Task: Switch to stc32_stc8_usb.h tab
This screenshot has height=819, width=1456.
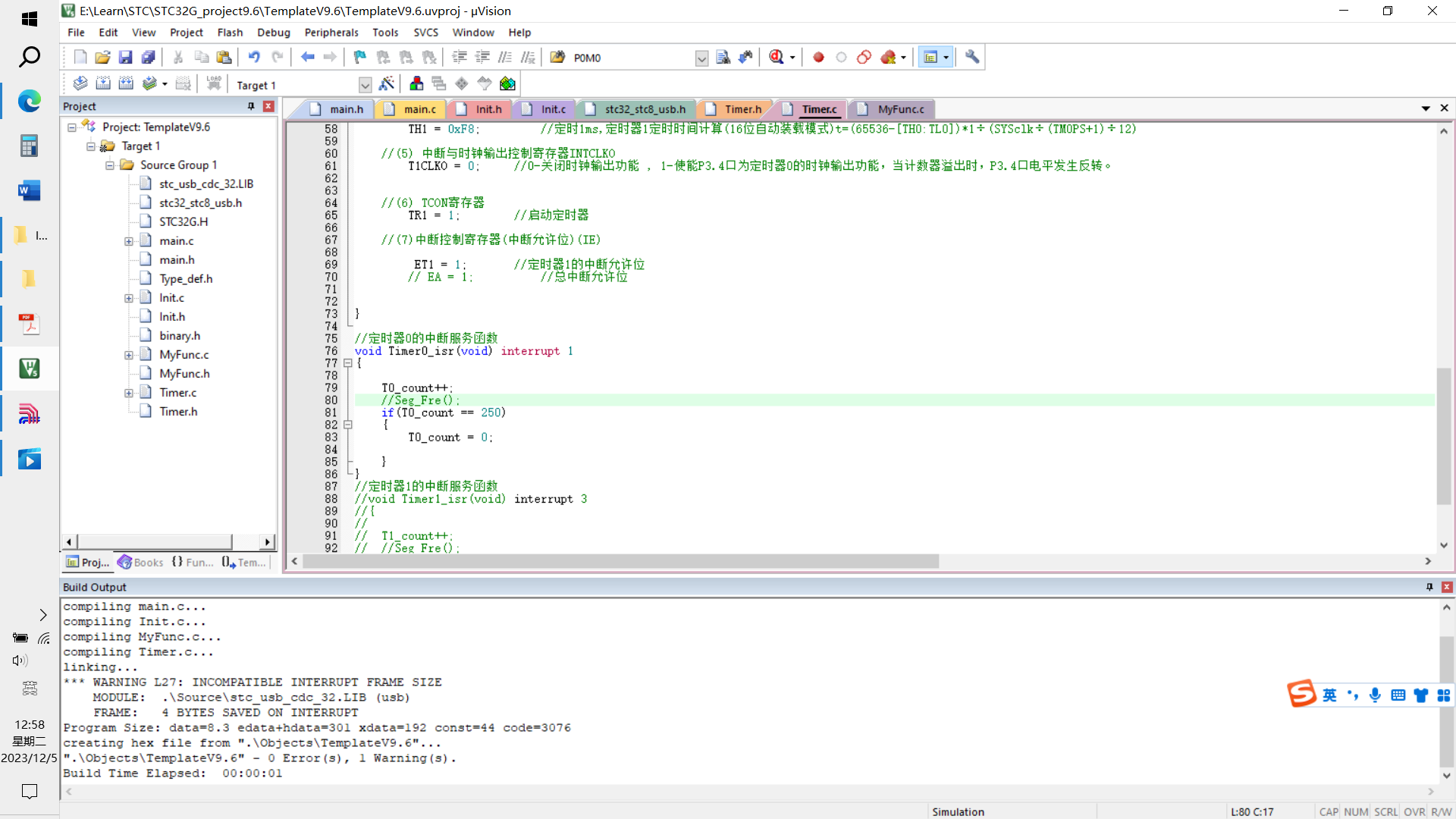Action: [637, 109]
